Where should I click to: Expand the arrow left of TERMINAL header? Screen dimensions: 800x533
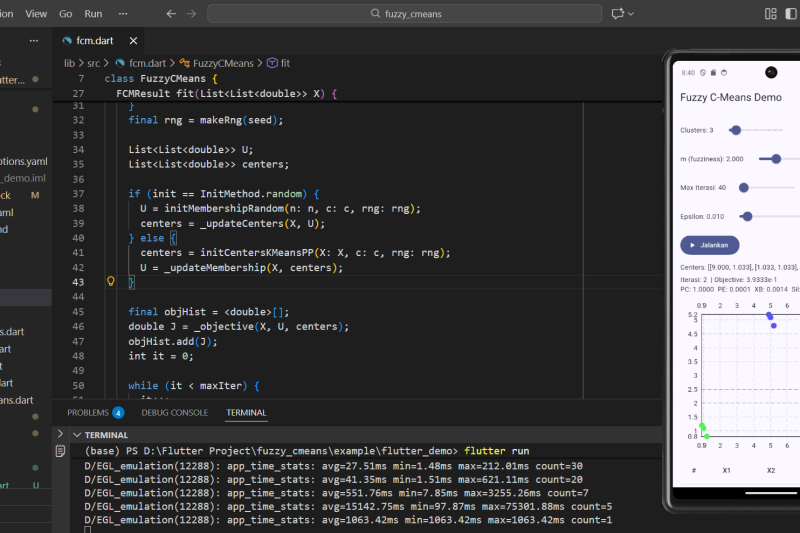click(61, 435)
